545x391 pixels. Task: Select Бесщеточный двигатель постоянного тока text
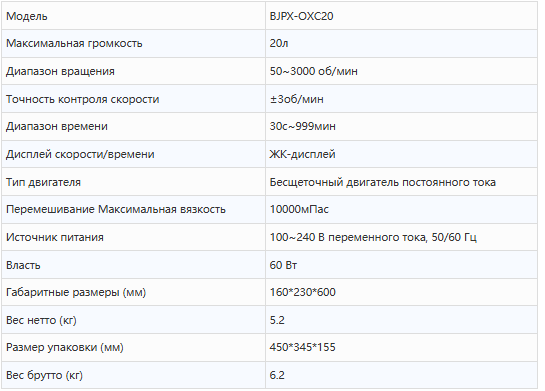coord(382,182)
